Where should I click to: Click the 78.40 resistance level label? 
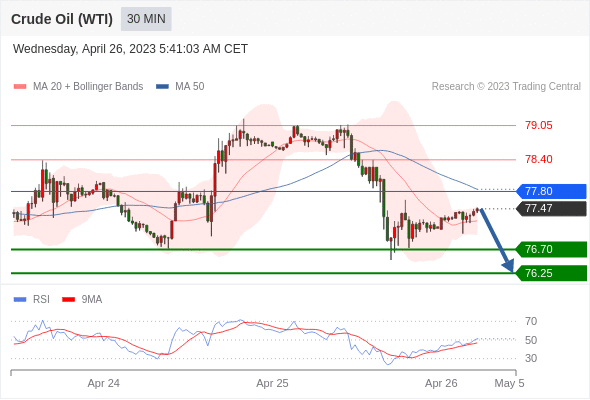click(x=539, y=159)
